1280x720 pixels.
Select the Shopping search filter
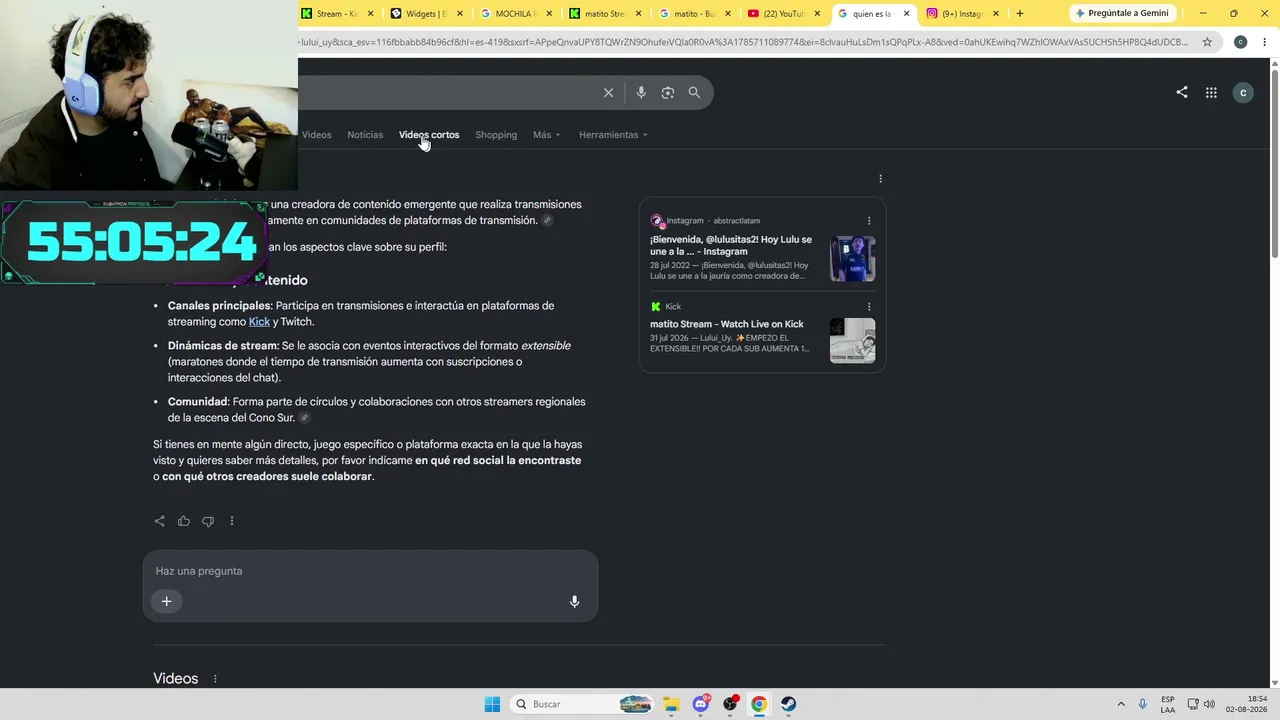coord(496,135)
